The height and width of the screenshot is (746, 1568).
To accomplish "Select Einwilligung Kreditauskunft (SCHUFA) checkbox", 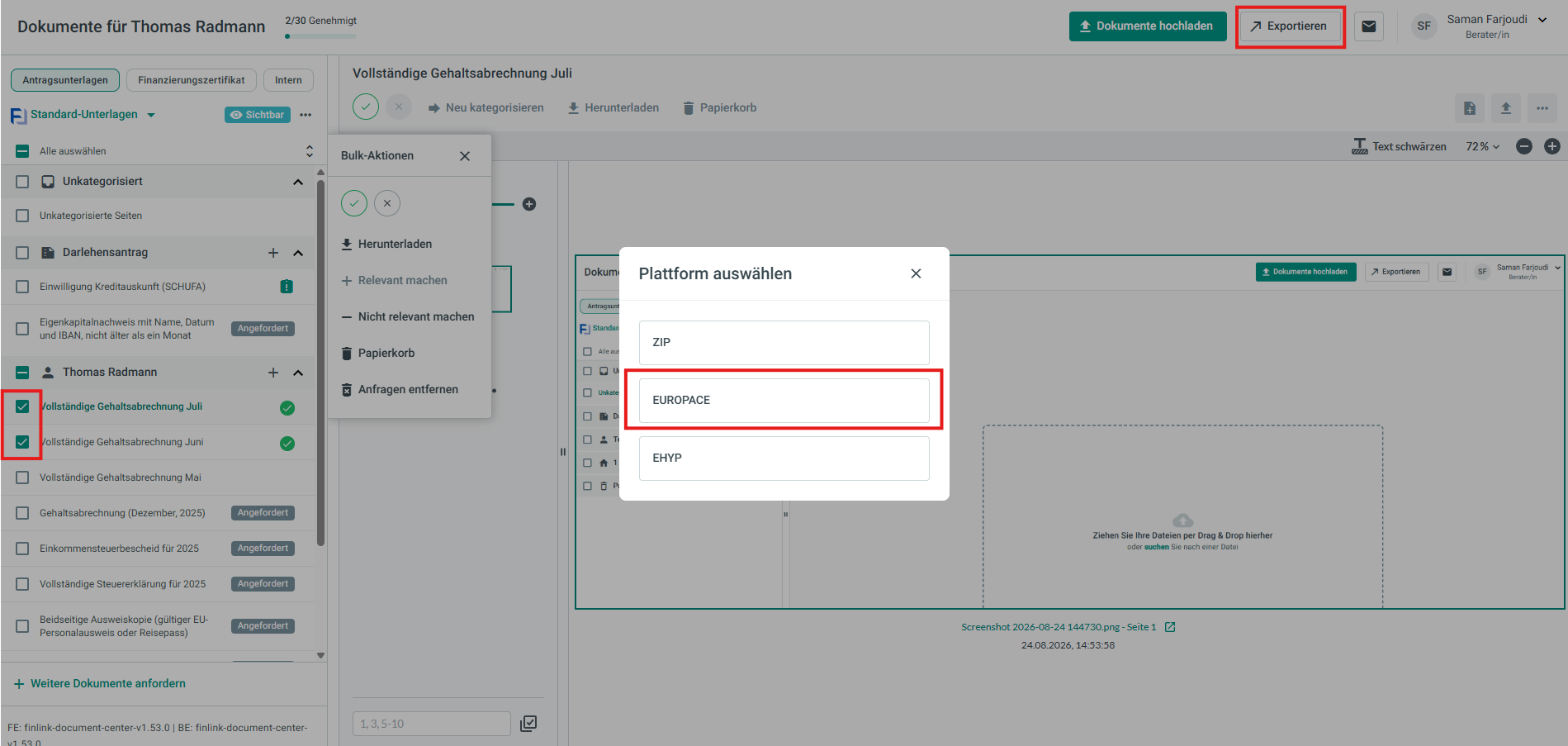I will pos(22,287).
